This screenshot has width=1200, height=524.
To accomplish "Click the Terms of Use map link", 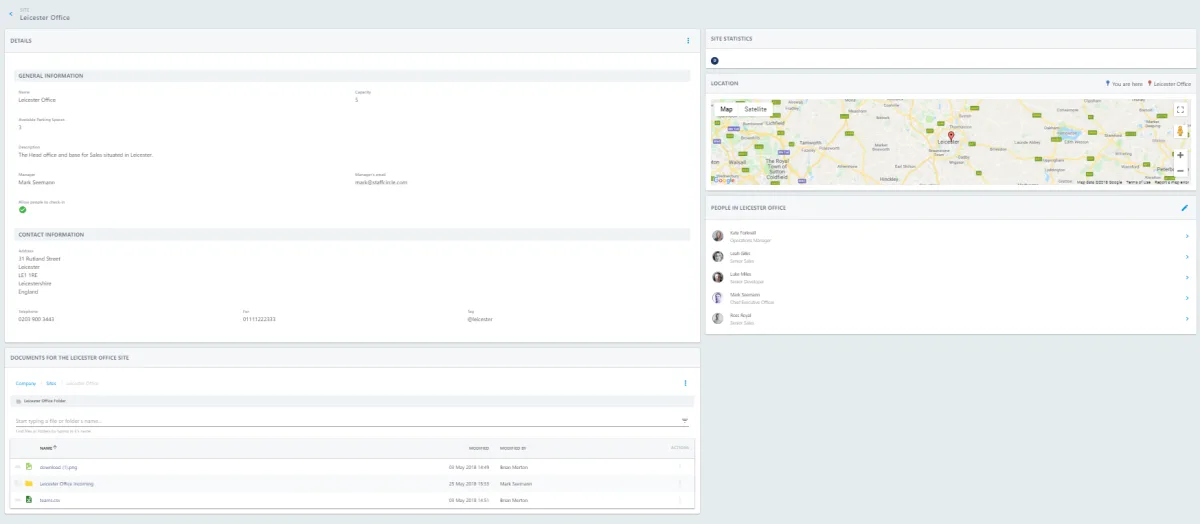I will click(1138, 182).
